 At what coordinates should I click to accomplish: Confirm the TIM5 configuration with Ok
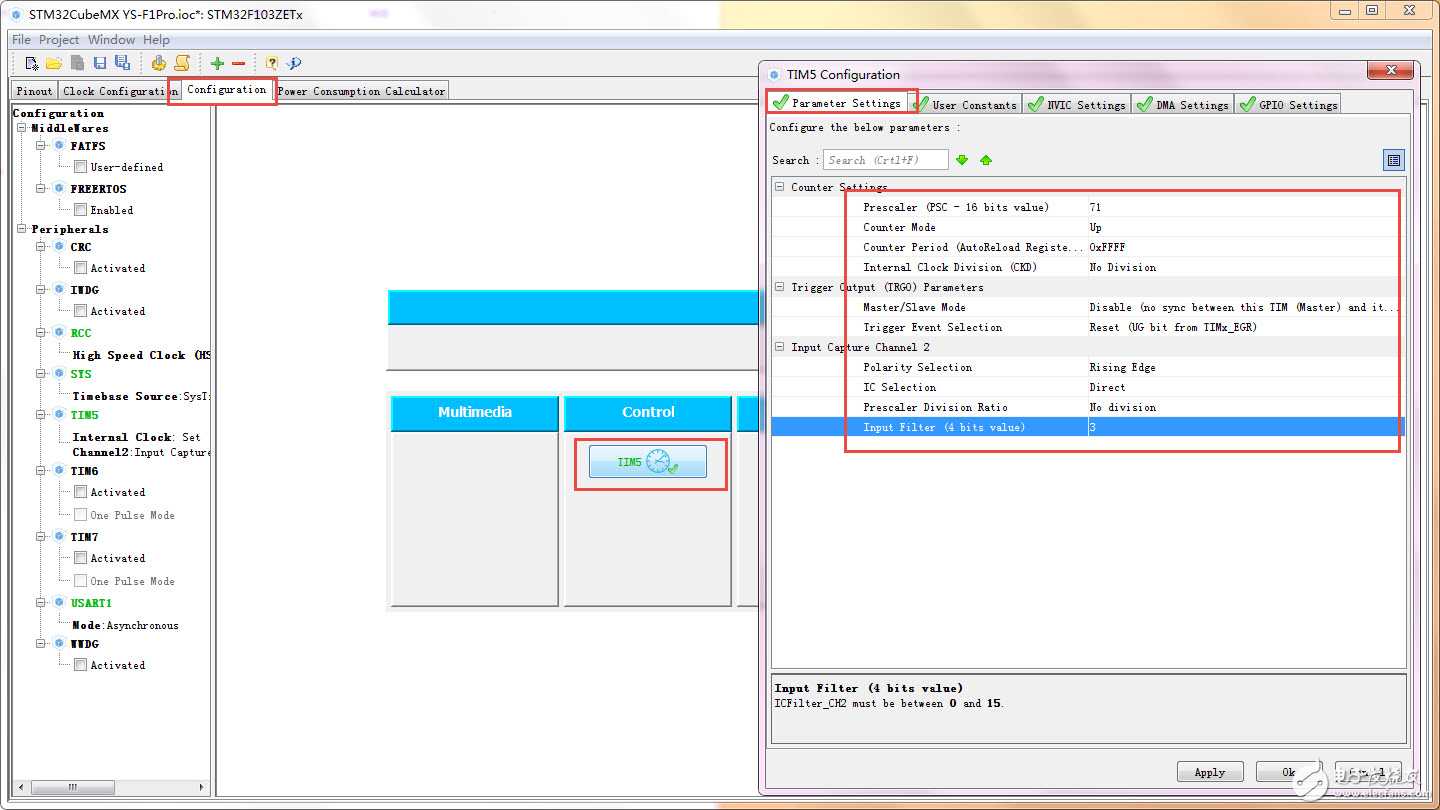[1289, 772]
